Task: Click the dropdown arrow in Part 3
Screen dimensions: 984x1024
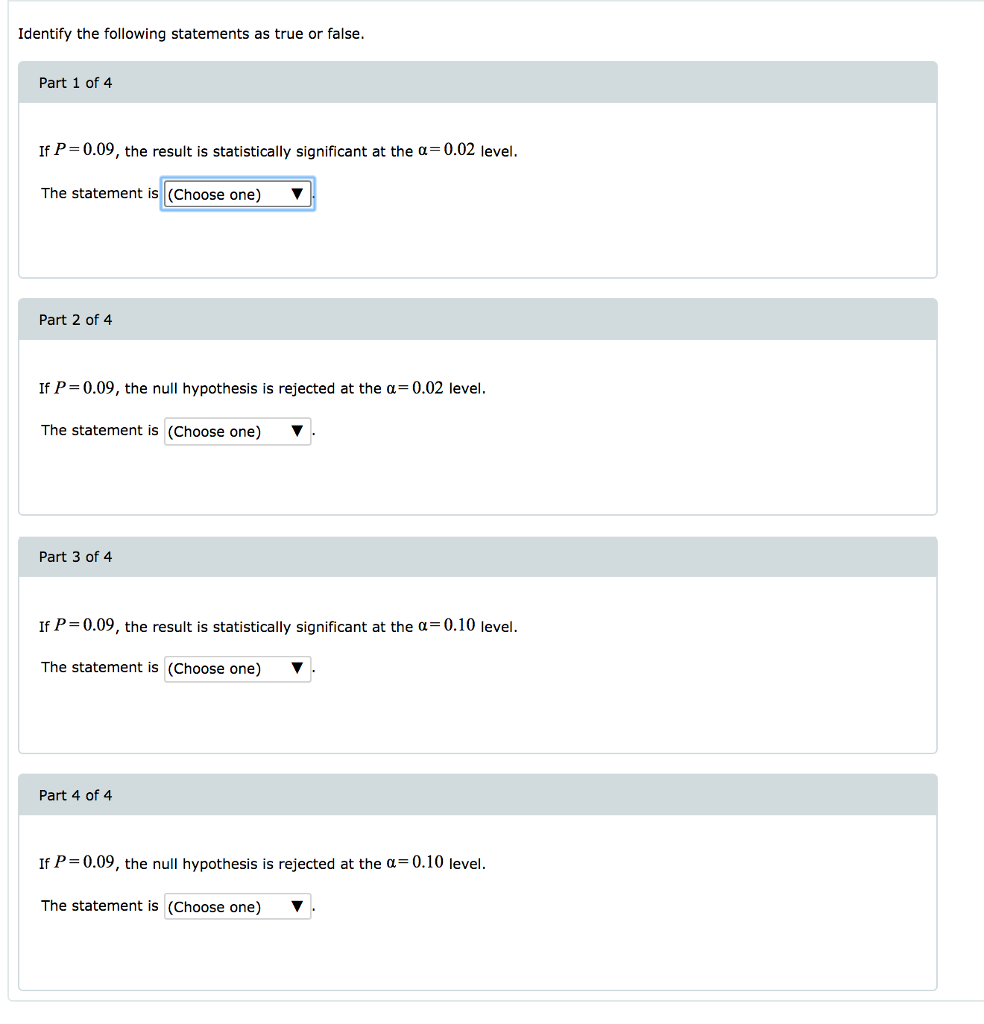Action: coord(296,668)
